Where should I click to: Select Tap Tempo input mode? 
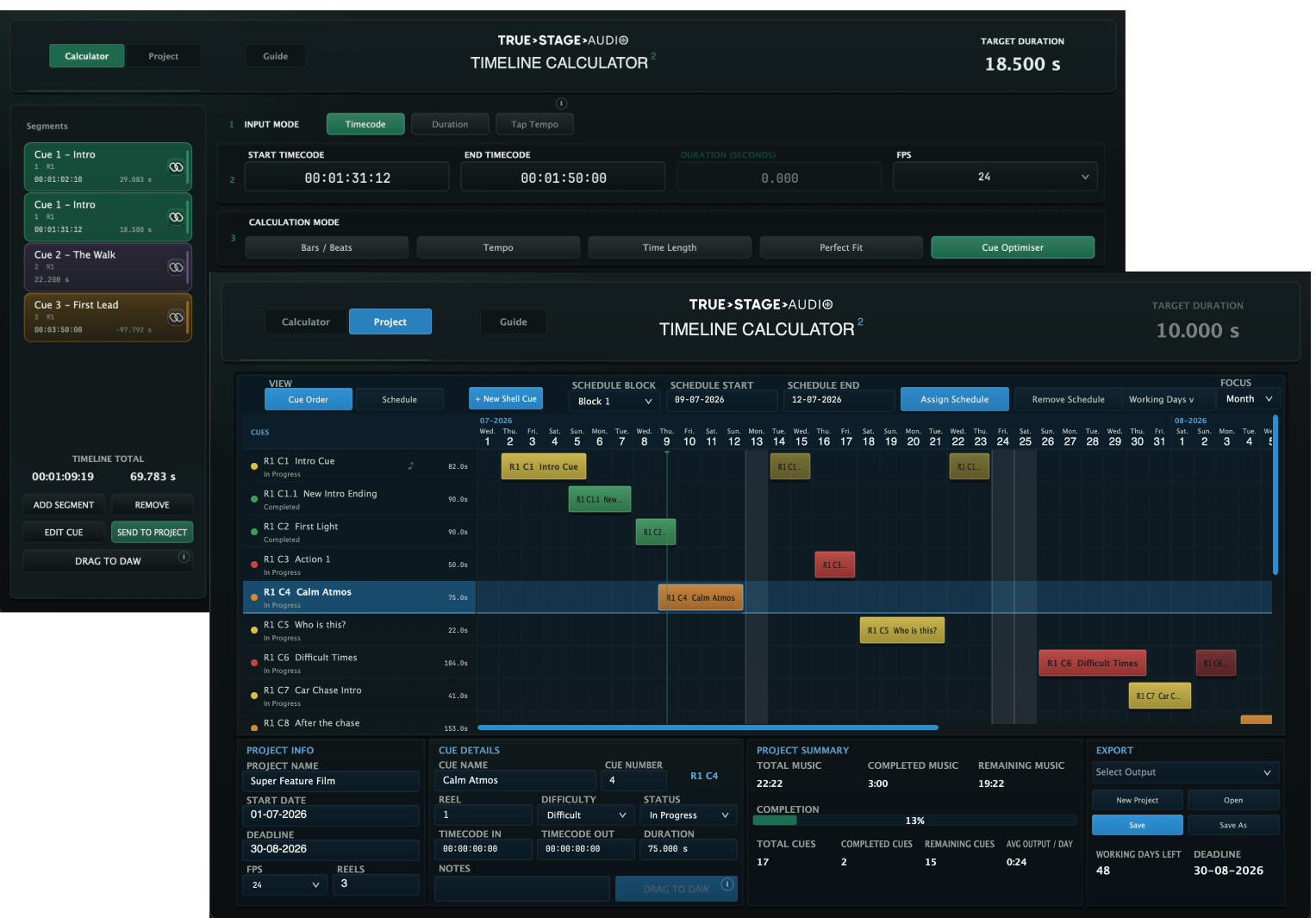[x=534, y=124]
